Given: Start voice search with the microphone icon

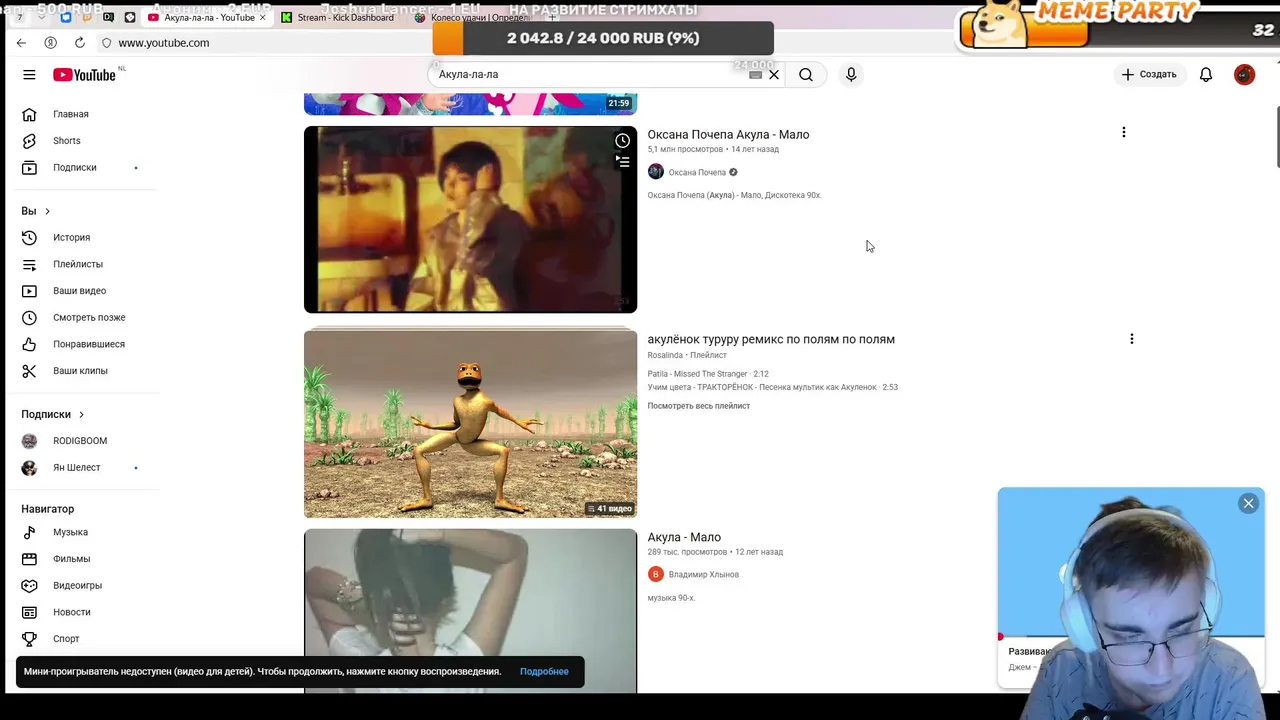Looking at the screenshot, I should tap(851, 75).
